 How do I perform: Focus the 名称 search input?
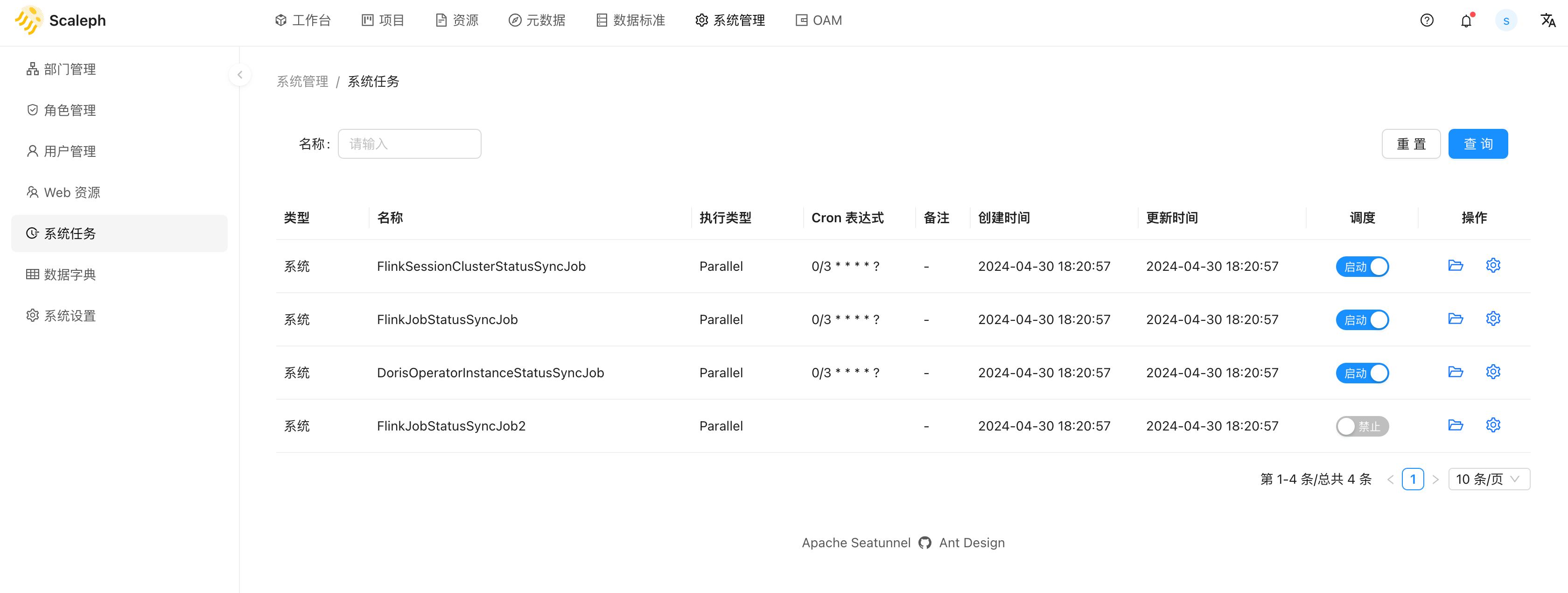[x=410, y=144]
